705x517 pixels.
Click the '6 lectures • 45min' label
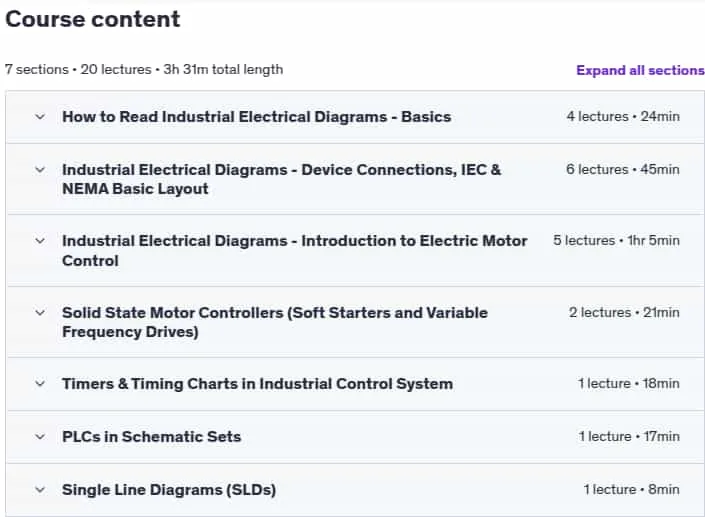[x=623, y=169]
